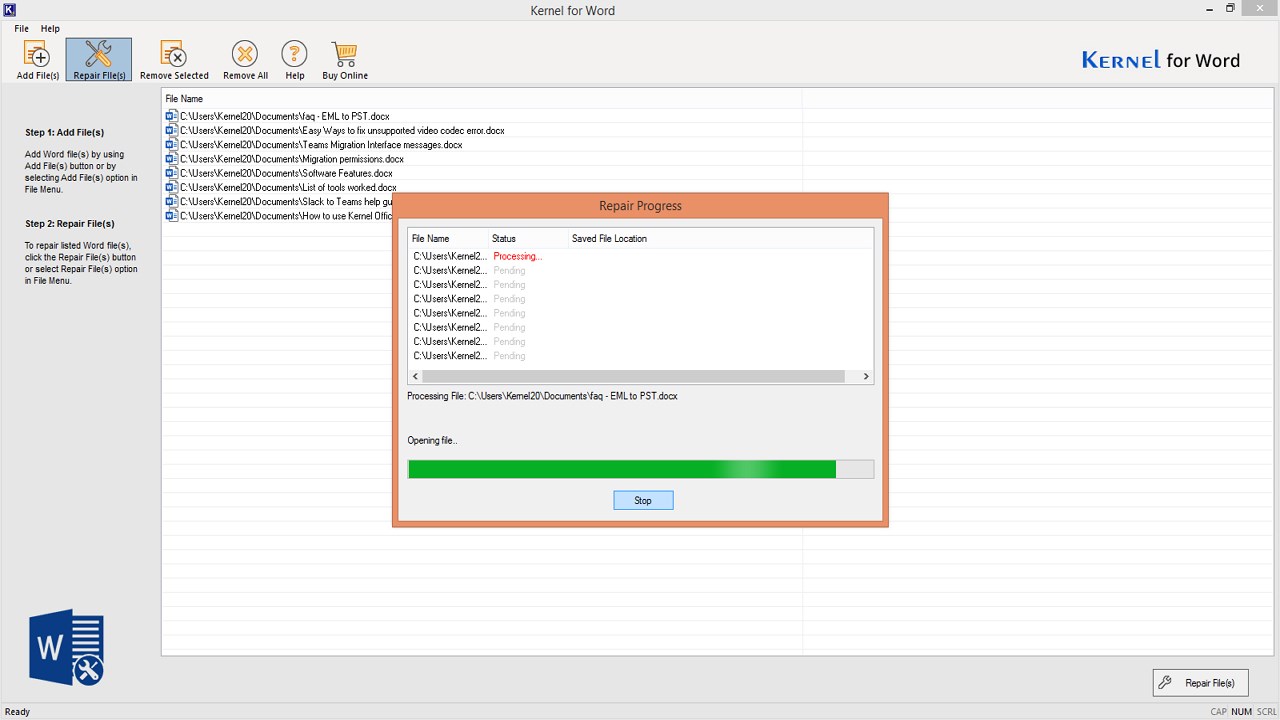Click the Saved File Location column header
The height and width of the screenshot is (720, 1280).
point(609,239)
